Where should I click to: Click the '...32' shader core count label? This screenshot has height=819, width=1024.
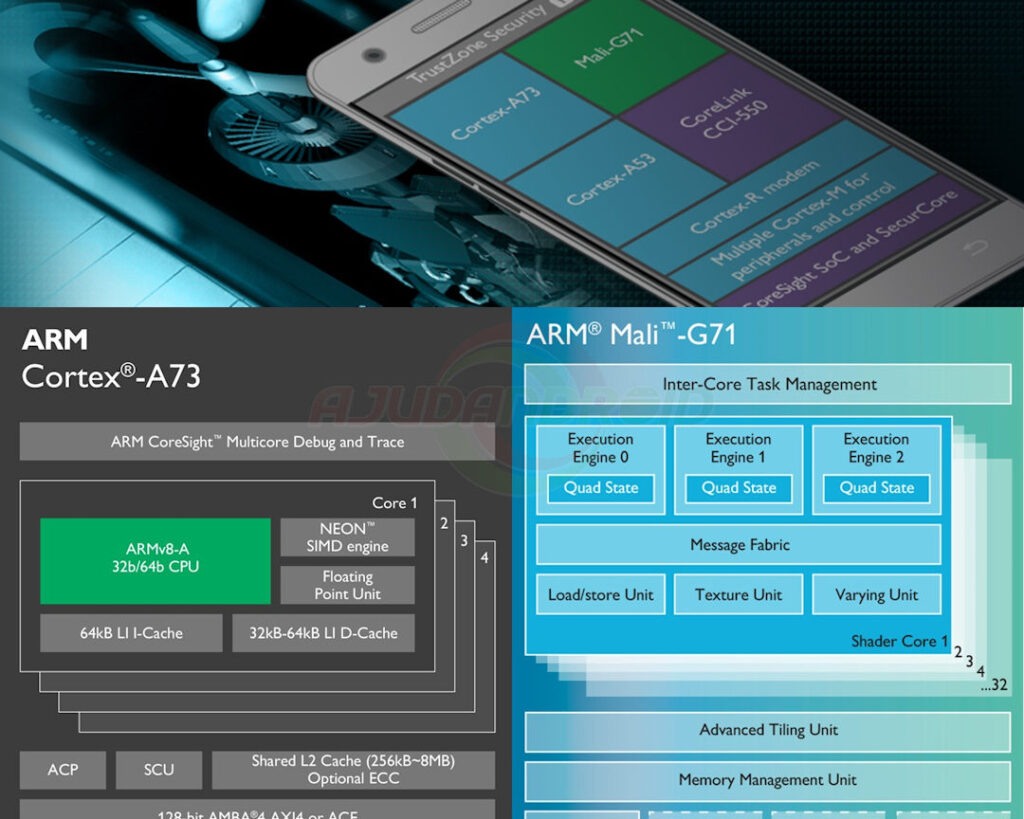[x=994, y=685]
